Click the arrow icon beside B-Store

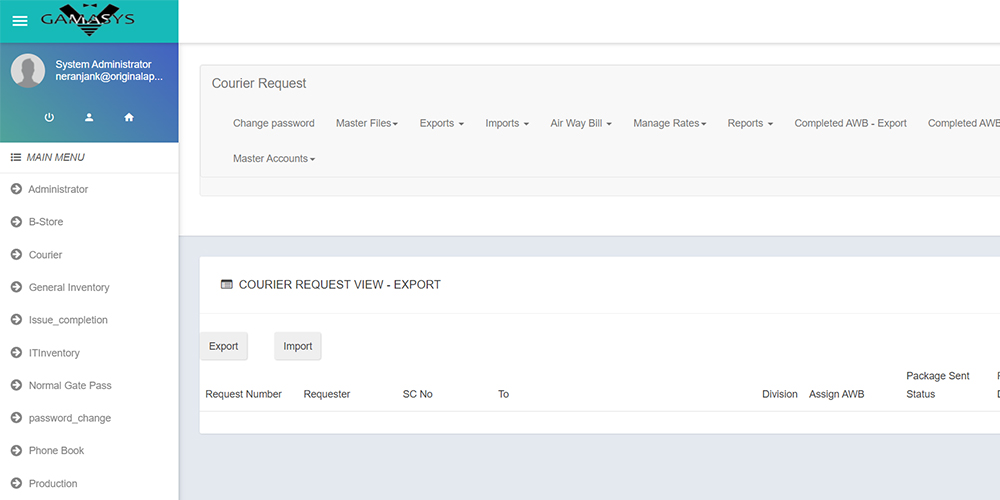coord(16,222)
